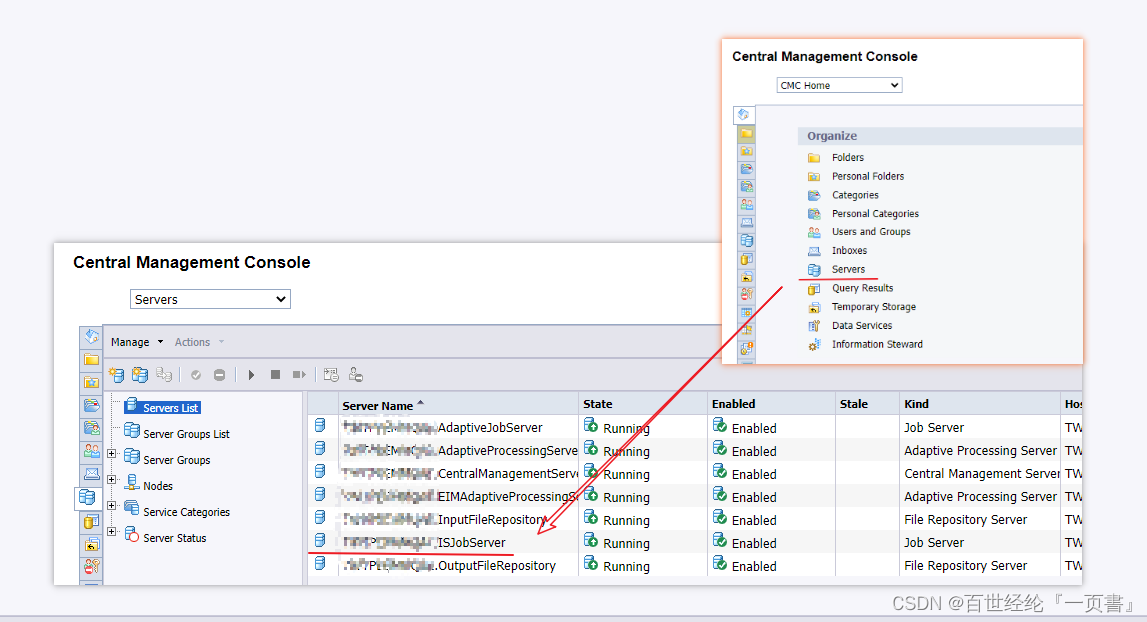The height and width of the screenshot is (622, 1147).
Task: Open the Actions menu
Action: coord(199,342)
